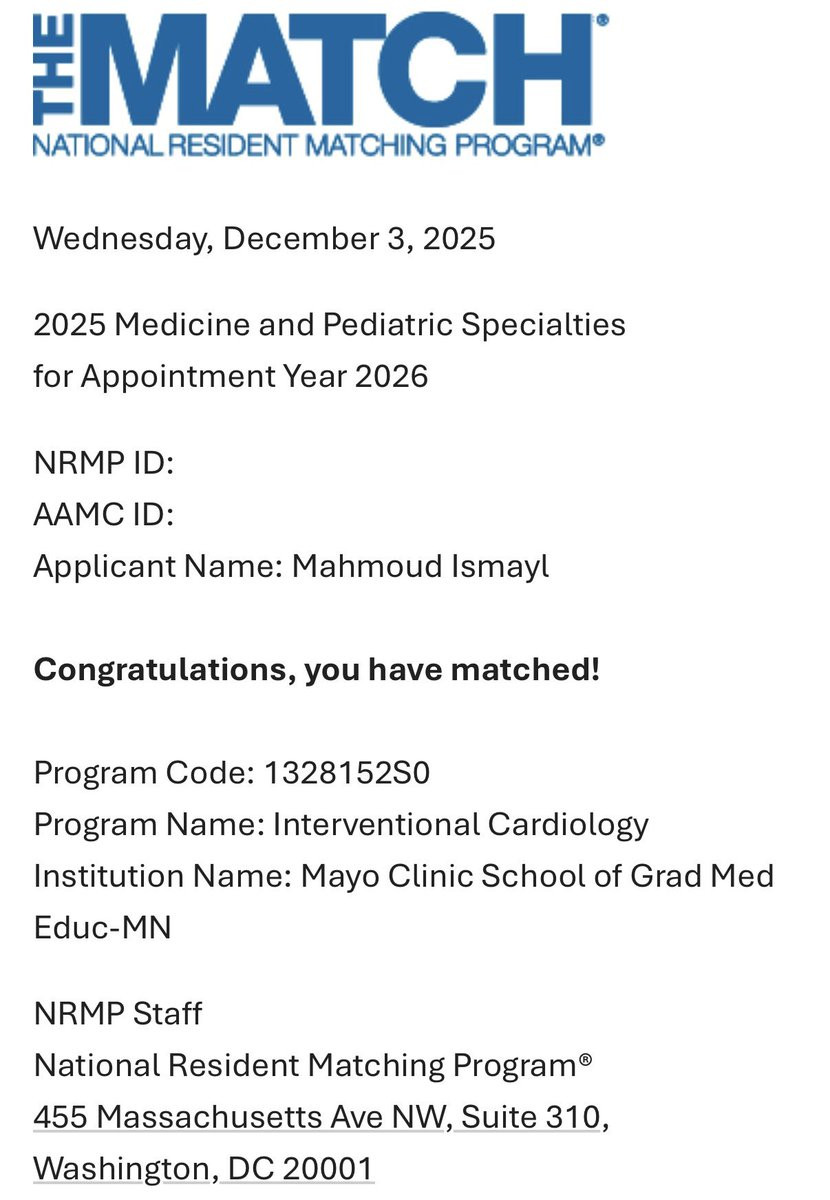Select the "Educ-MN" text
This screenshot has width=830, height=1200.
click(102, 928)
